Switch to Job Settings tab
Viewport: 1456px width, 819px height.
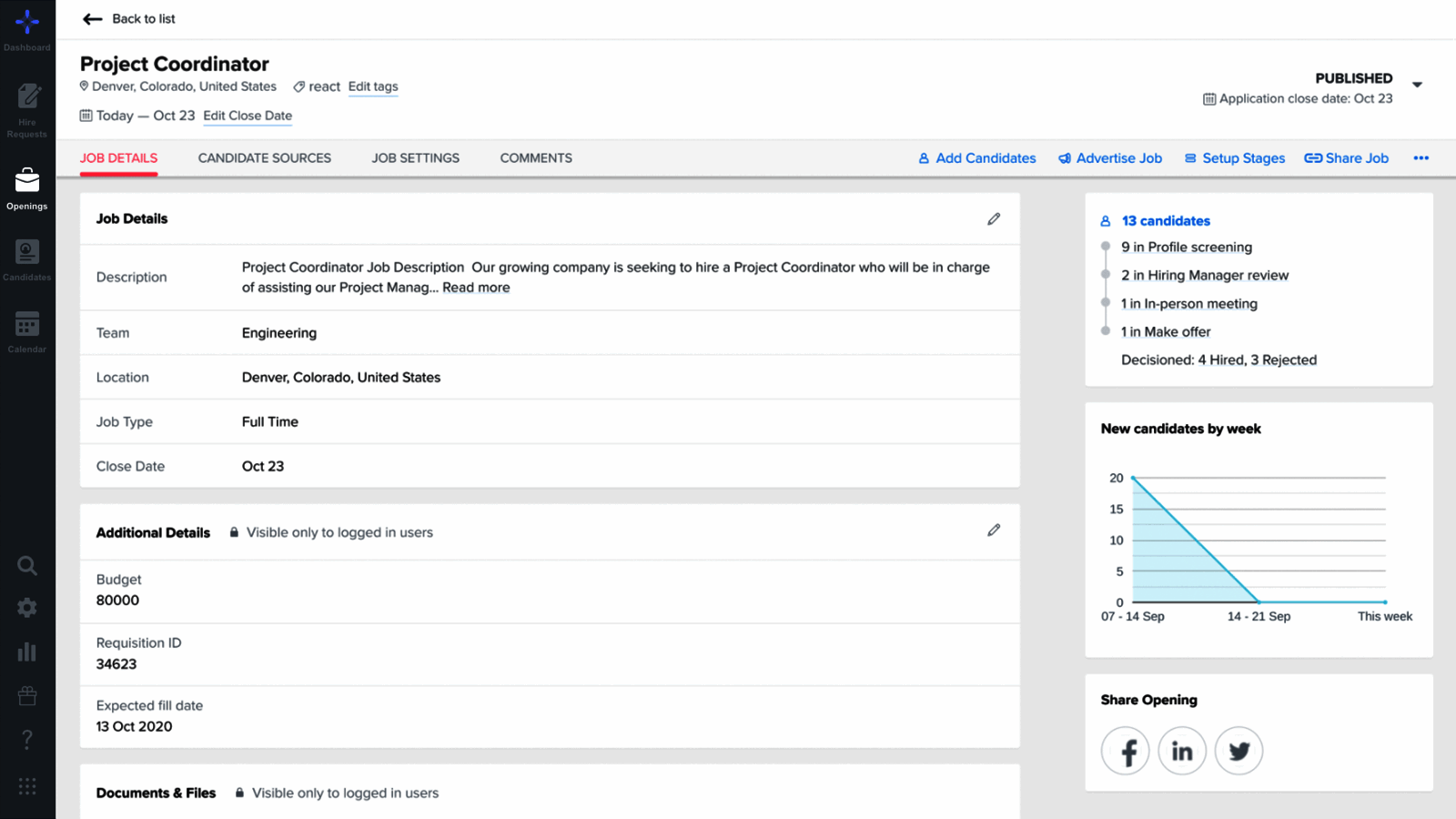[416, 158]
